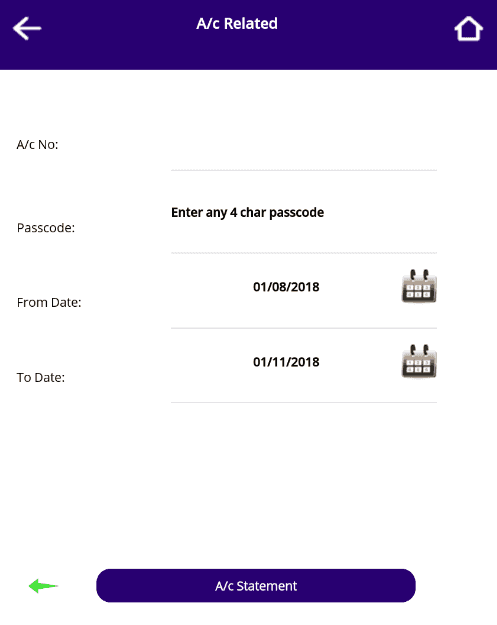Tap the To Date: label
The image size is (497, 625).
pyautogui.click(x=41, y=377)
